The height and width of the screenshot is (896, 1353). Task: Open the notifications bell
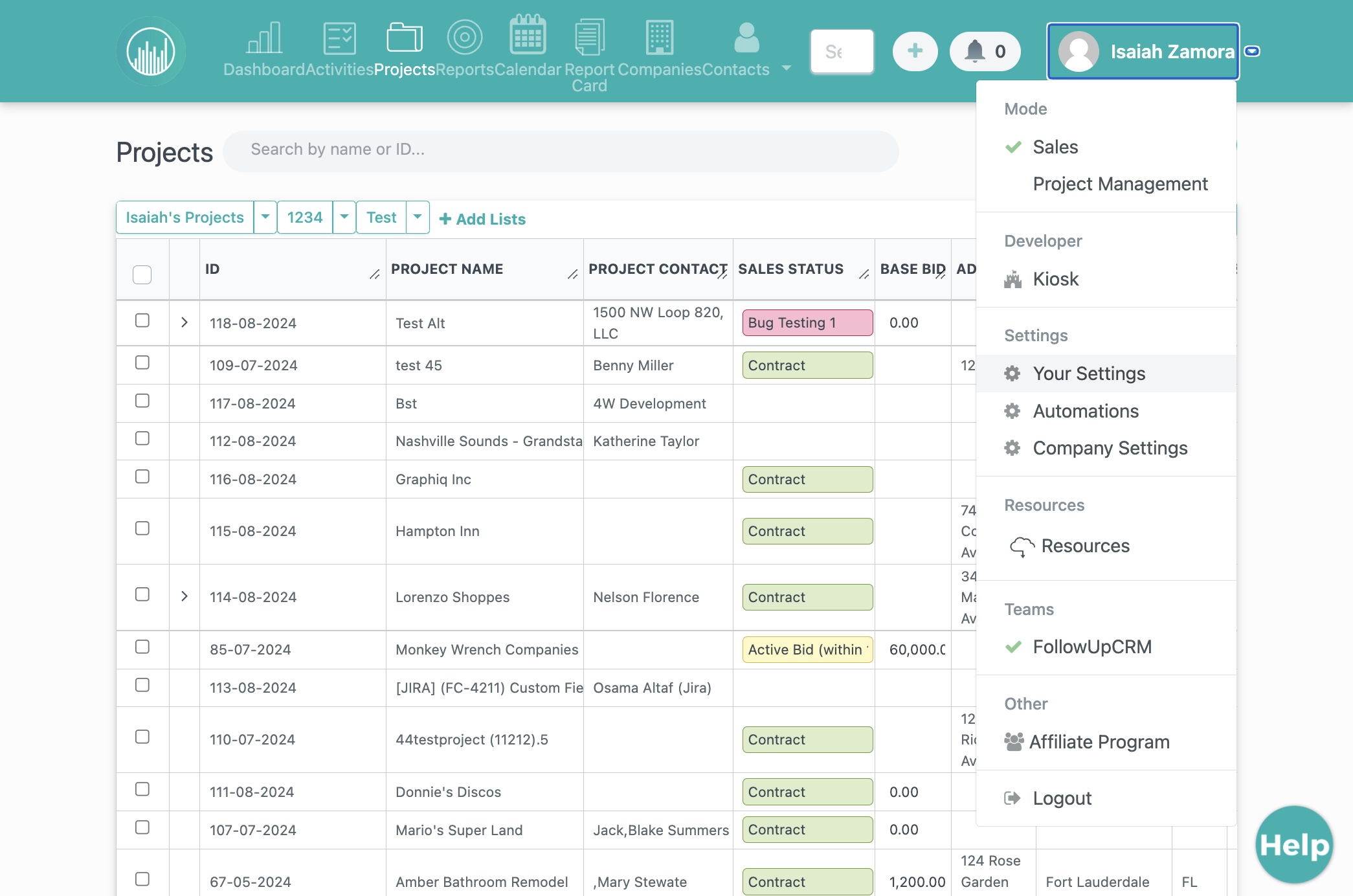coord(985,51)
